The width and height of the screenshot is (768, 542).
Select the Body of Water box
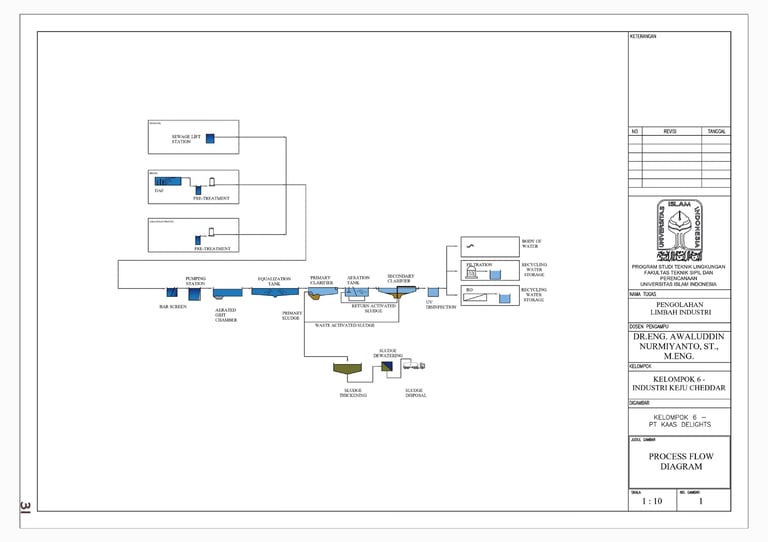pos(490,247)
